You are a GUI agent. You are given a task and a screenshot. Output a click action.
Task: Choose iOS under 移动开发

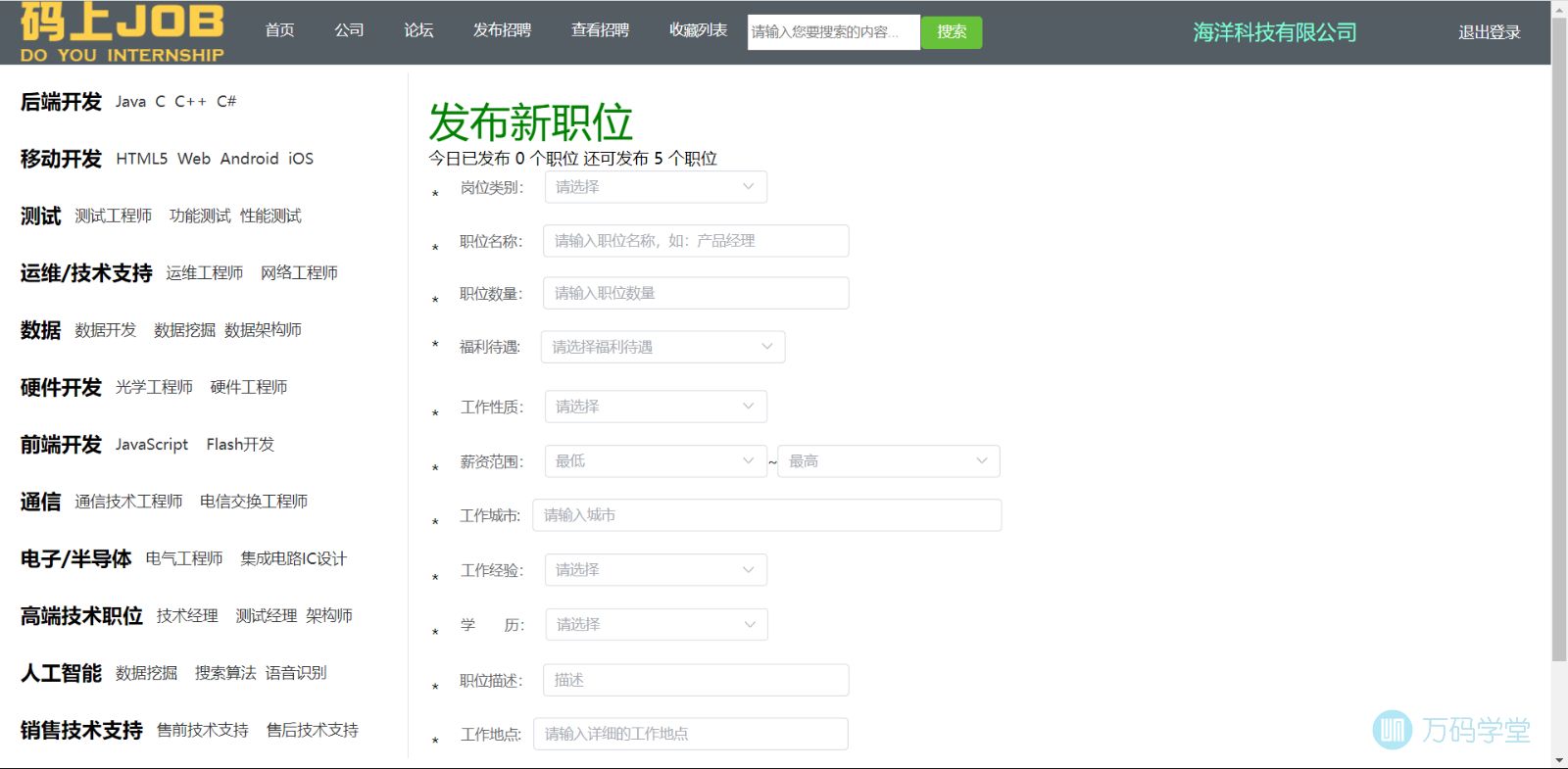301,159
